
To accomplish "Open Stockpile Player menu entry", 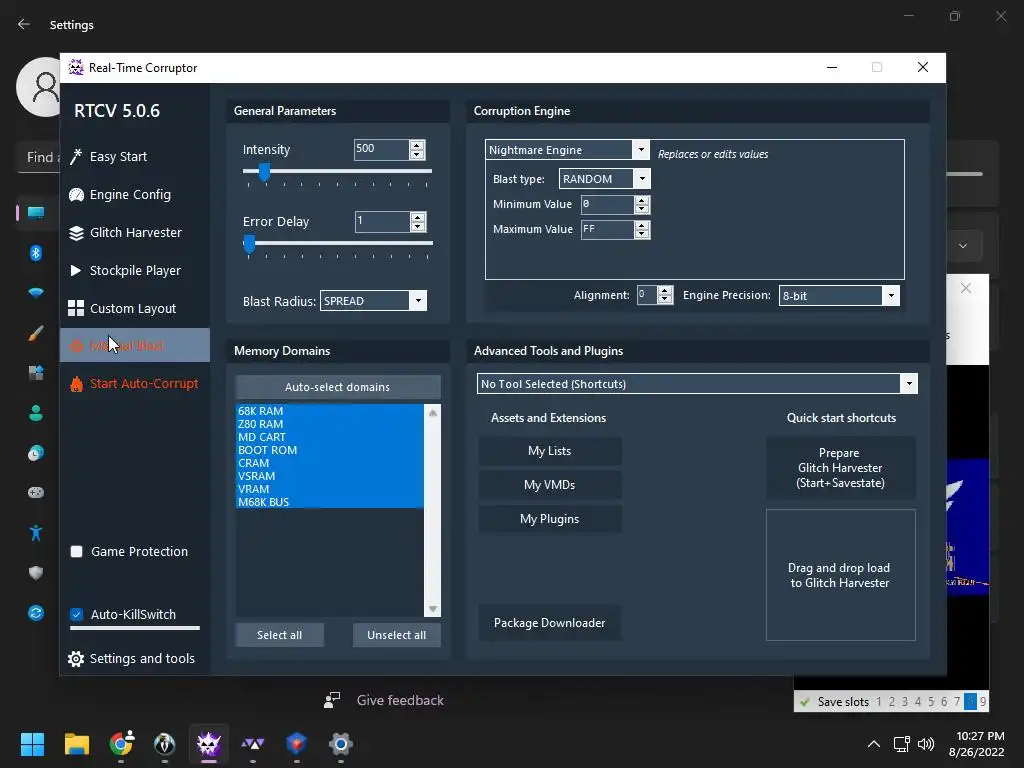I will [135, 270].
